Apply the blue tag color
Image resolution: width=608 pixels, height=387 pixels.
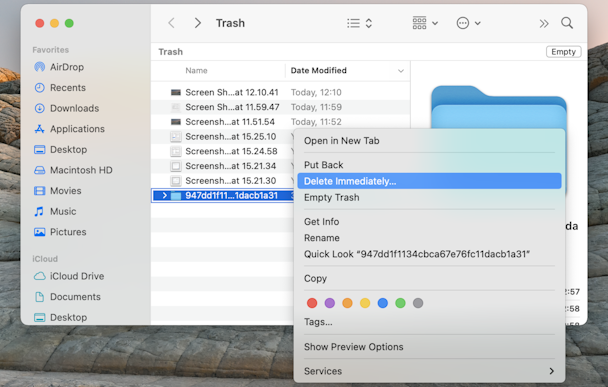(x=383, y=303)
